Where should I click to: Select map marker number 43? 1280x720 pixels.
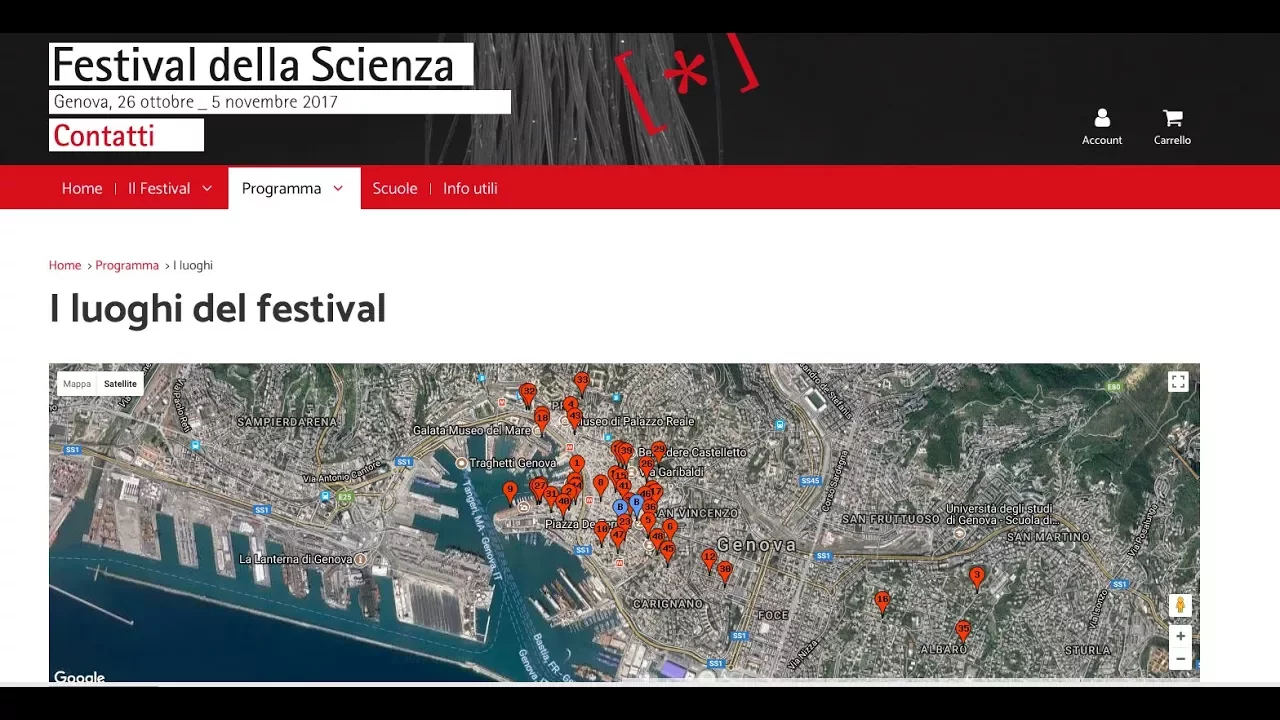[x=574, y=419]
